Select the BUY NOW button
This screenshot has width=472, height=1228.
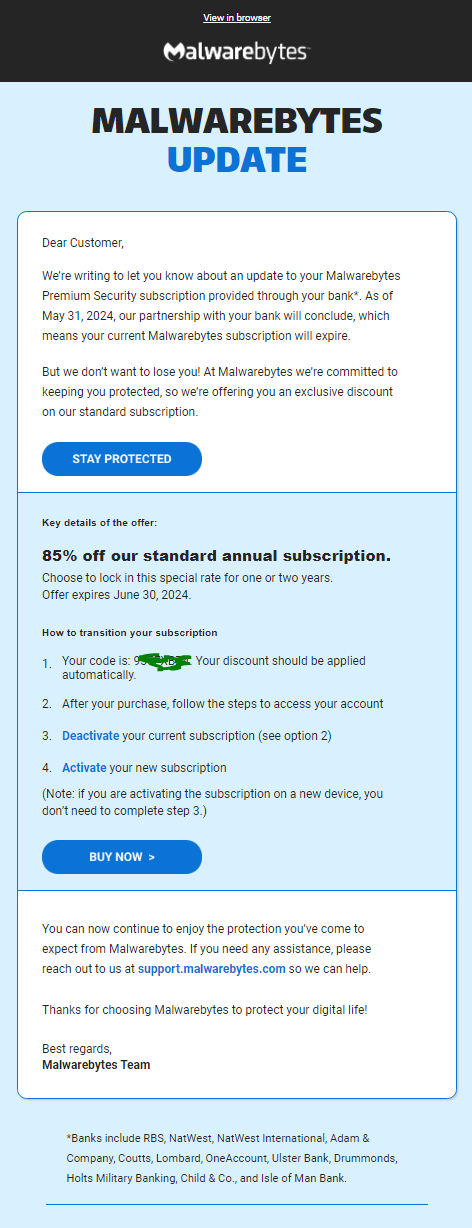click(x=122, y=857)
